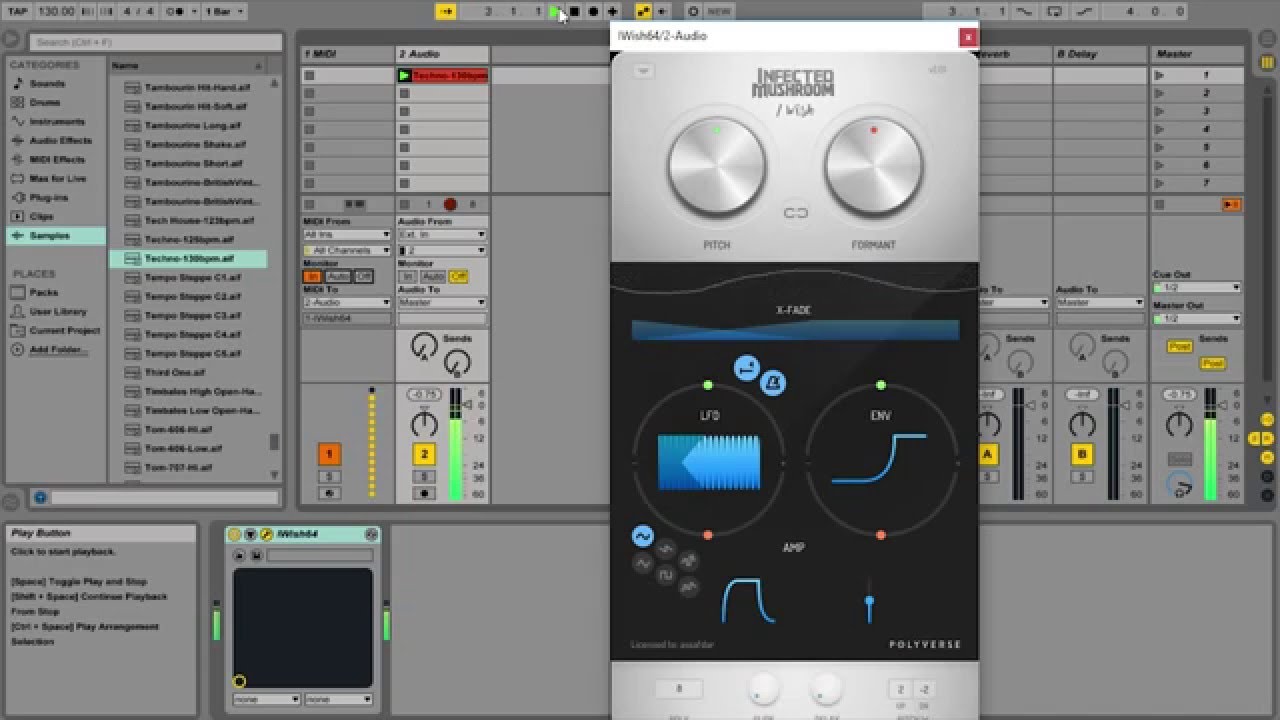The image size is (1280, 720).
Task: Toggle the yellow Follow arrow button
Action: tap(447, 11)
